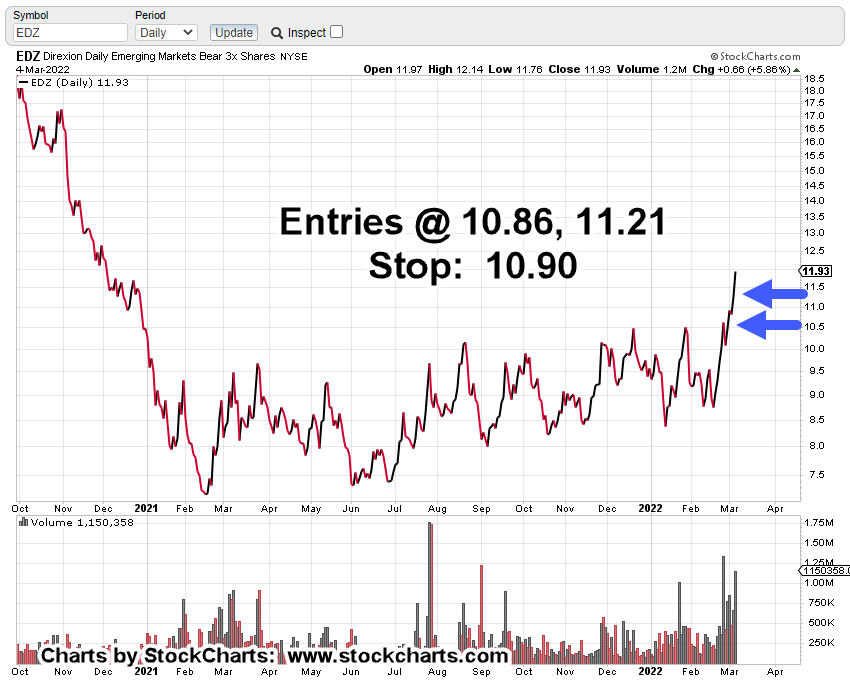This screenshot has height=682, width=850.
Task: Click the Inspect magnifier icon
Action: [277, 33]
